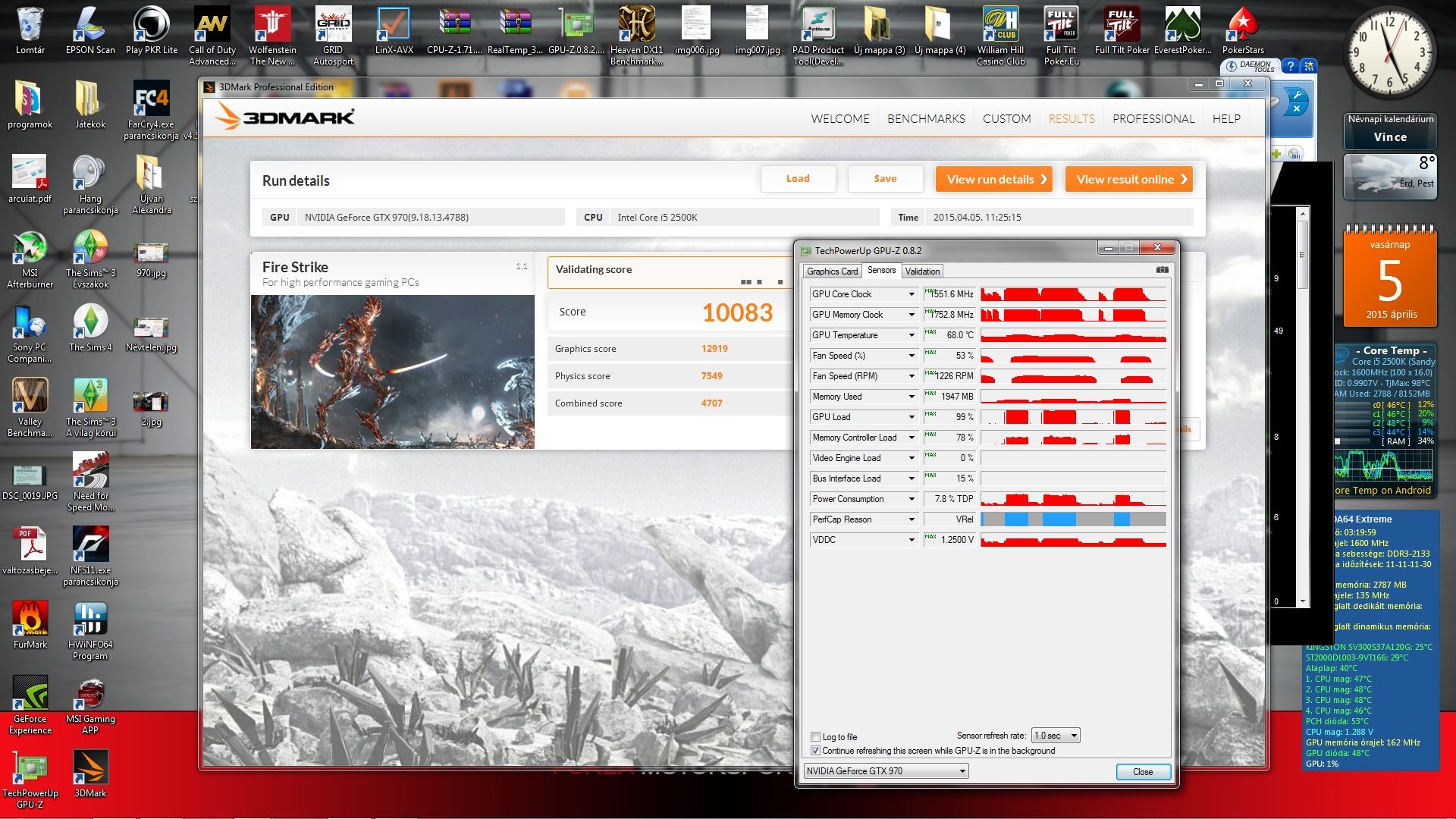Go to 3DMark WELCOME section
The width and height of the screenshot is (1456, 819).
pyautogui.click(x=840, y=119)
